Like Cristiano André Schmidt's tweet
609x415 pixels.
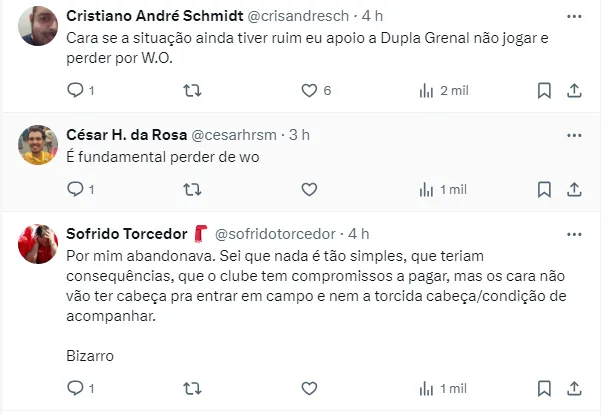coord(309,90)
